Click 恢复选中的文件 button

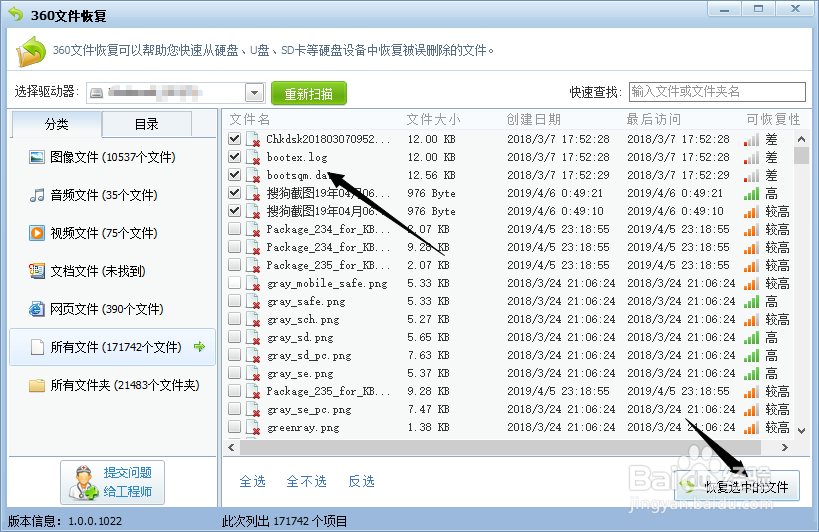[737, 486]
